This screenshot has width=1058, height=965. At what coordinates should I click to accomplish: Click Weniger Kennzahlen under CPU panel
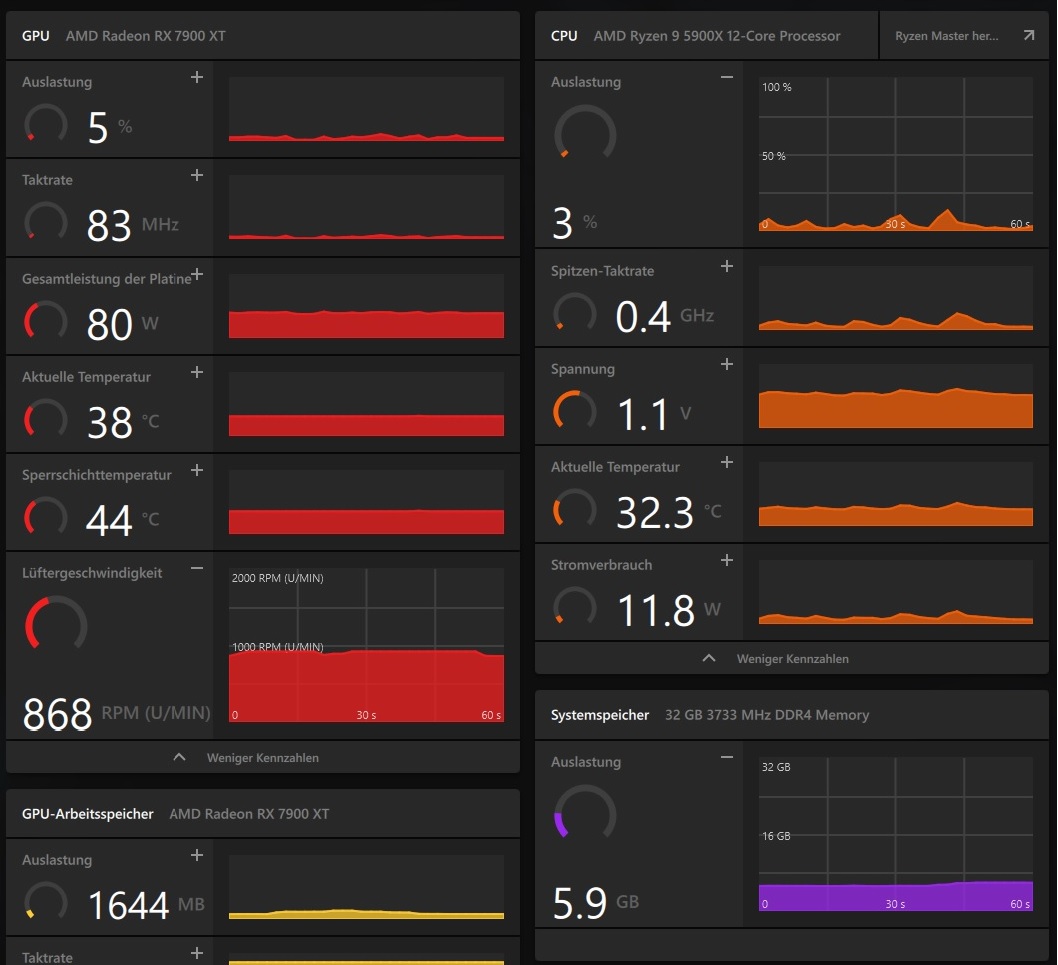[x=792, y=659]
